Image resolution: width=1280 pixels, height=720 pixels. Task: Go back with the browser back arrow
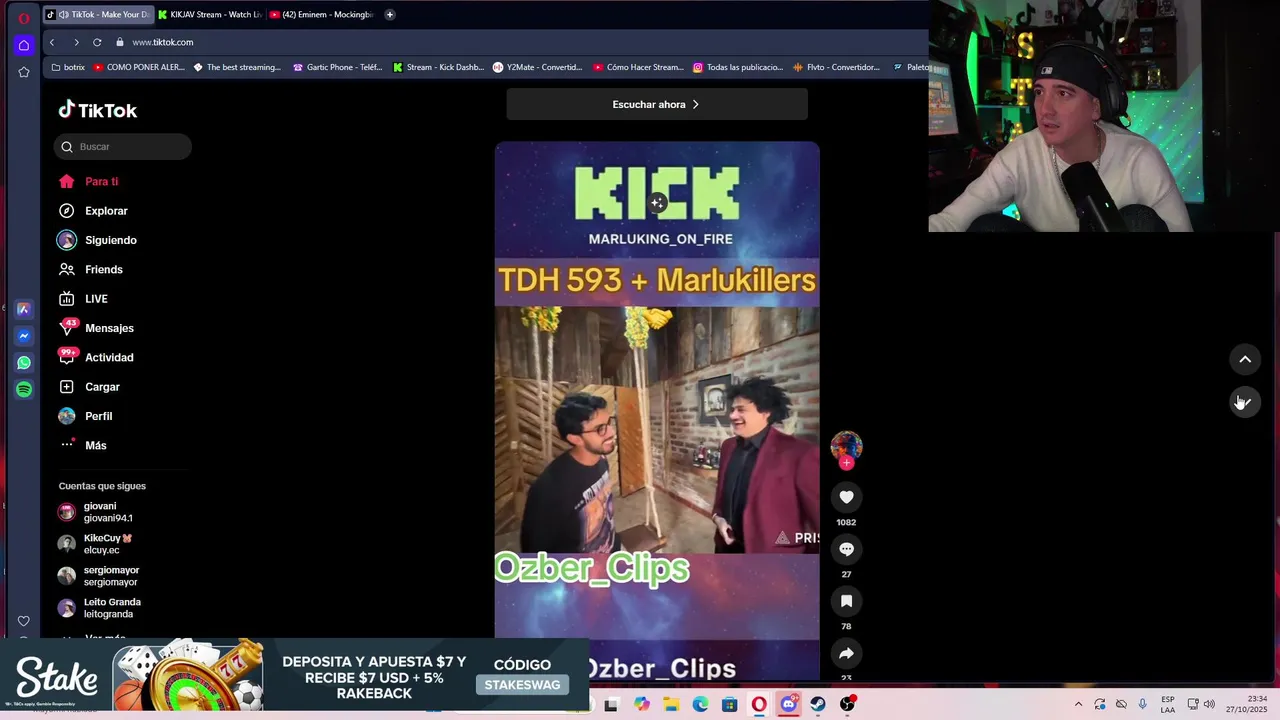click(x=52, y=42)
